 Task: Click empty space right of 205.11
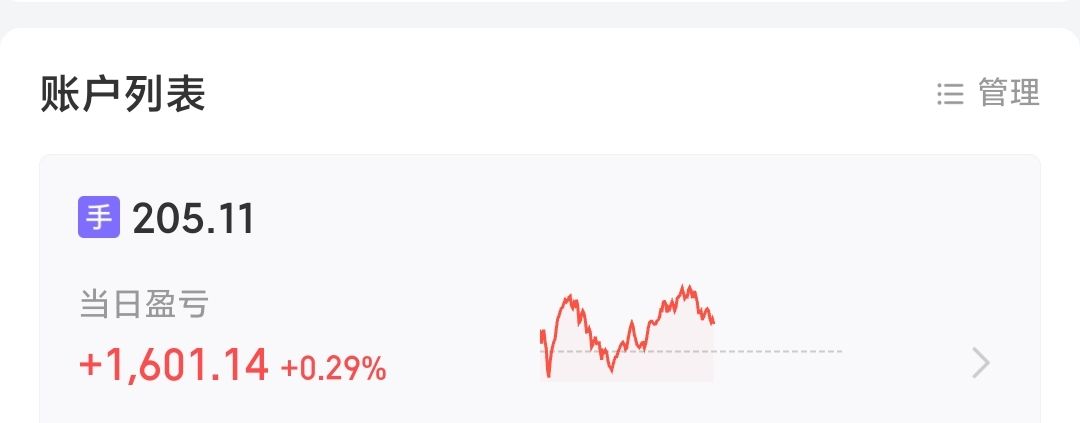point(600,218)
